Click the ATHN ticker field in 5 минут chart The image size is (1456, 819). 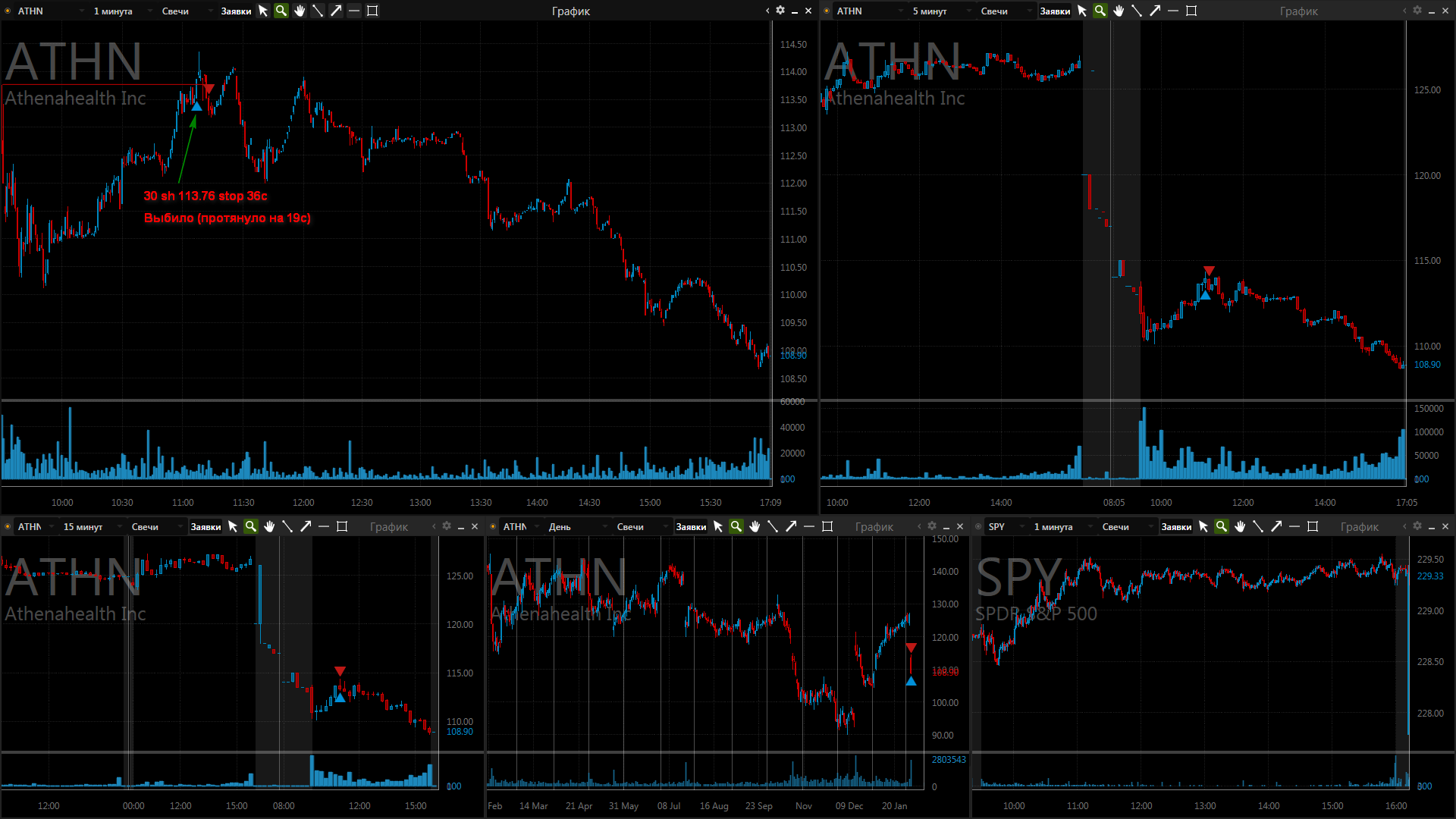click(x=868, y=11)
